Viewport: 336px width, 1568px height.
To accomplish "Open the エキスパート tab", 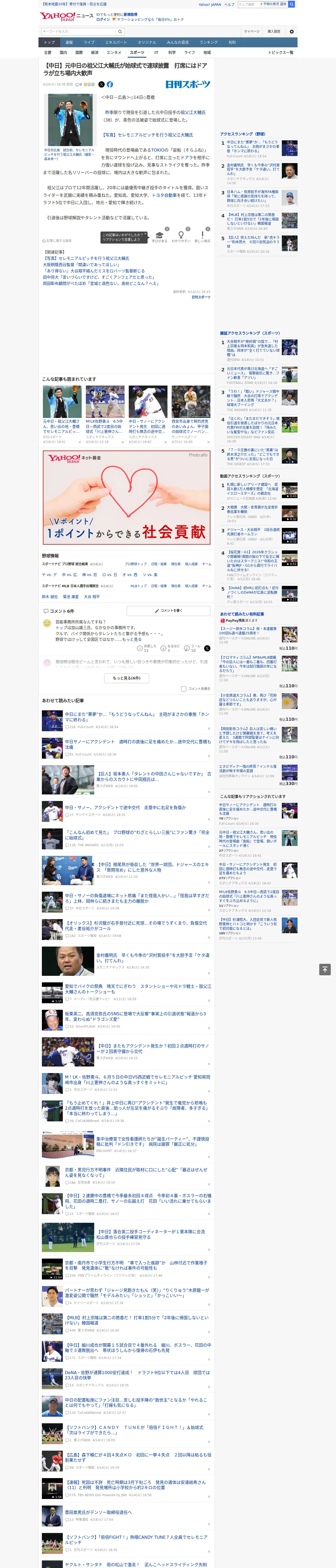I will pos(116,43).
